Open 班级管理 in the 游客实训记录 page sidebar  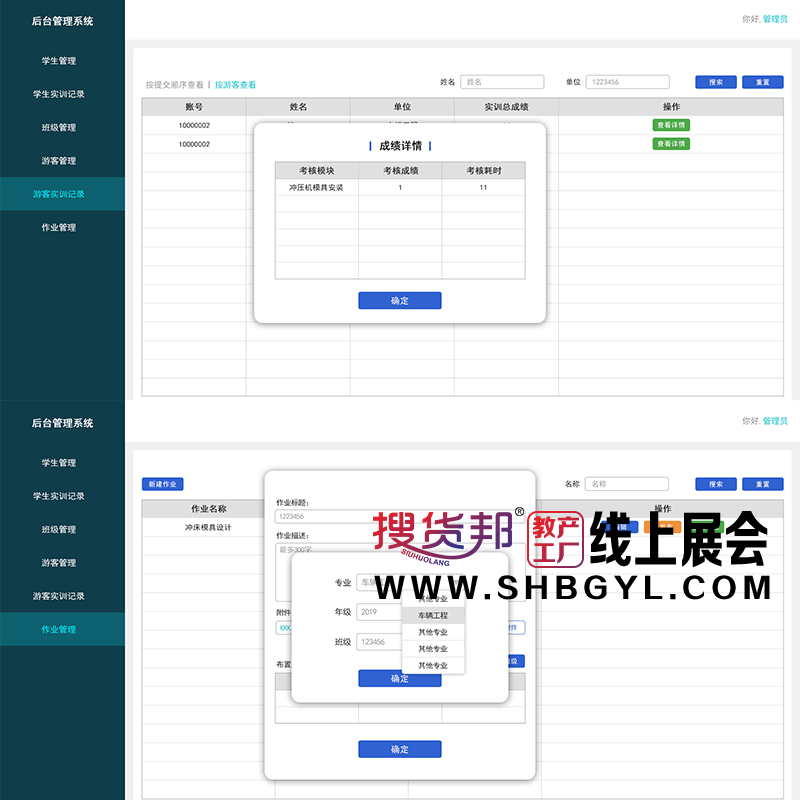(x=59, y=128)
